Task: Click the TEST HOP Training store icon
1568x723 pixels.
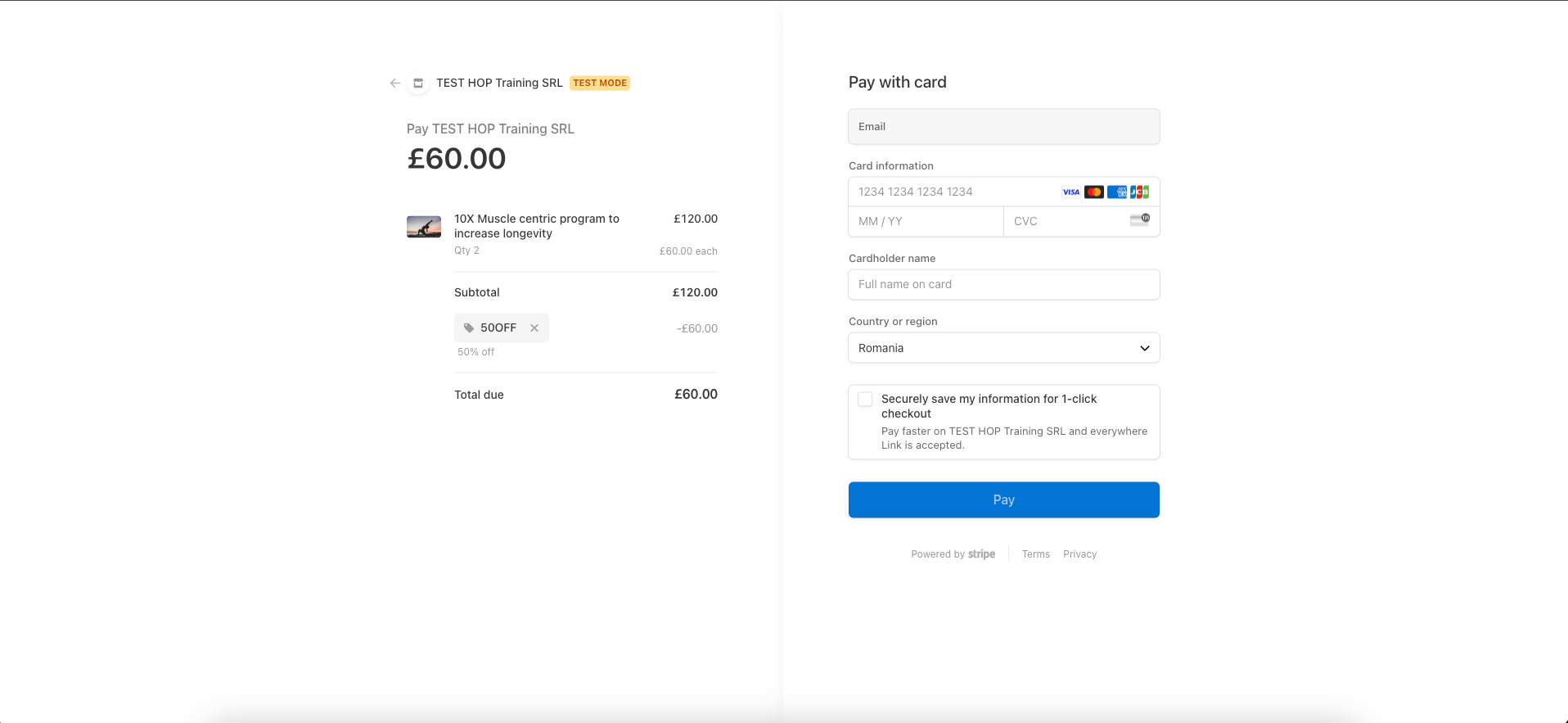Action: (418, 83)
